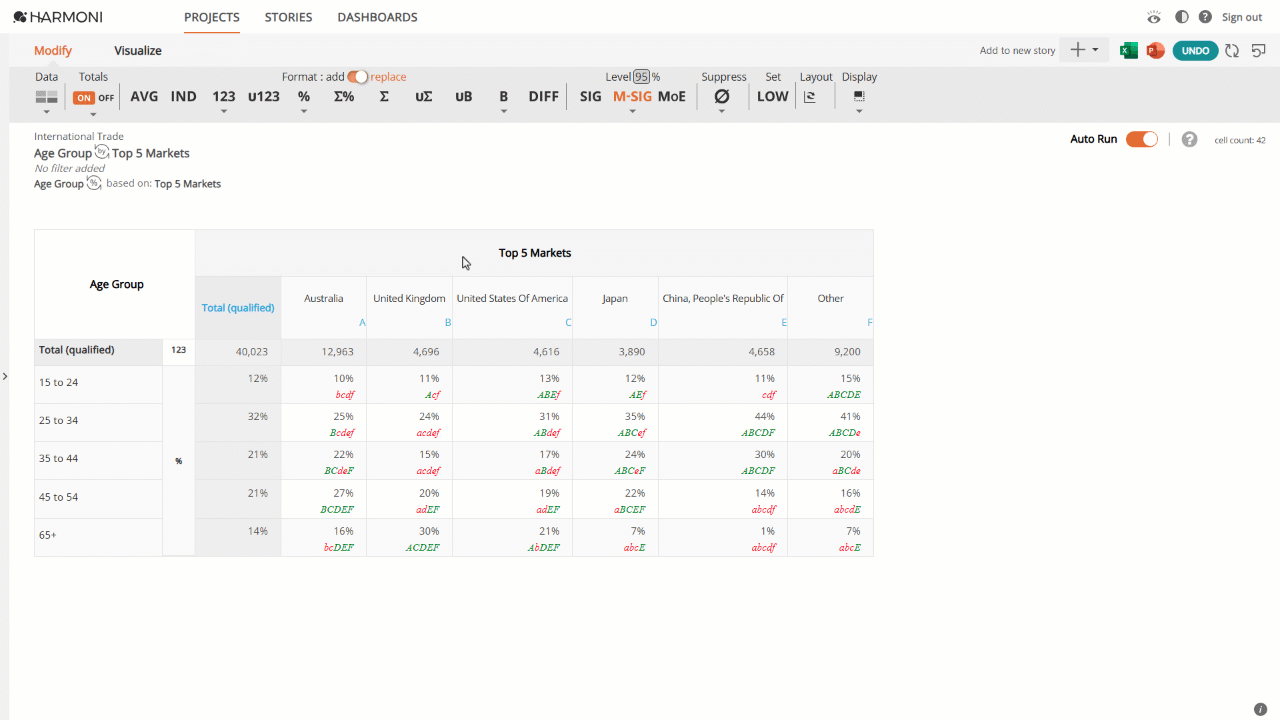The width and height of the screenshot is (1280, 720).
Task: Click the Total (qualified) column header
Action: point(238,308)
